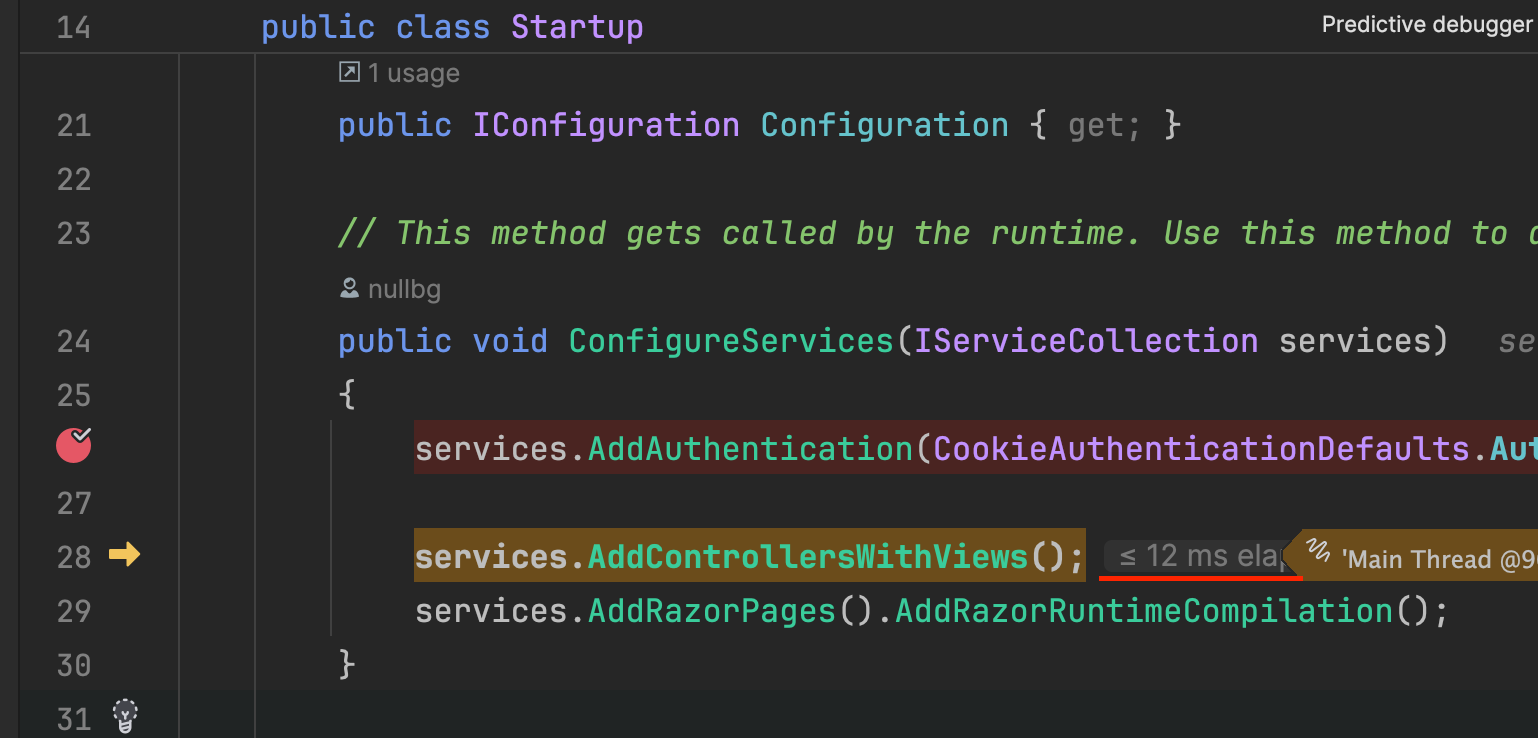Toggle the verified breakpoint on line 26

click(x=73, y=446)
